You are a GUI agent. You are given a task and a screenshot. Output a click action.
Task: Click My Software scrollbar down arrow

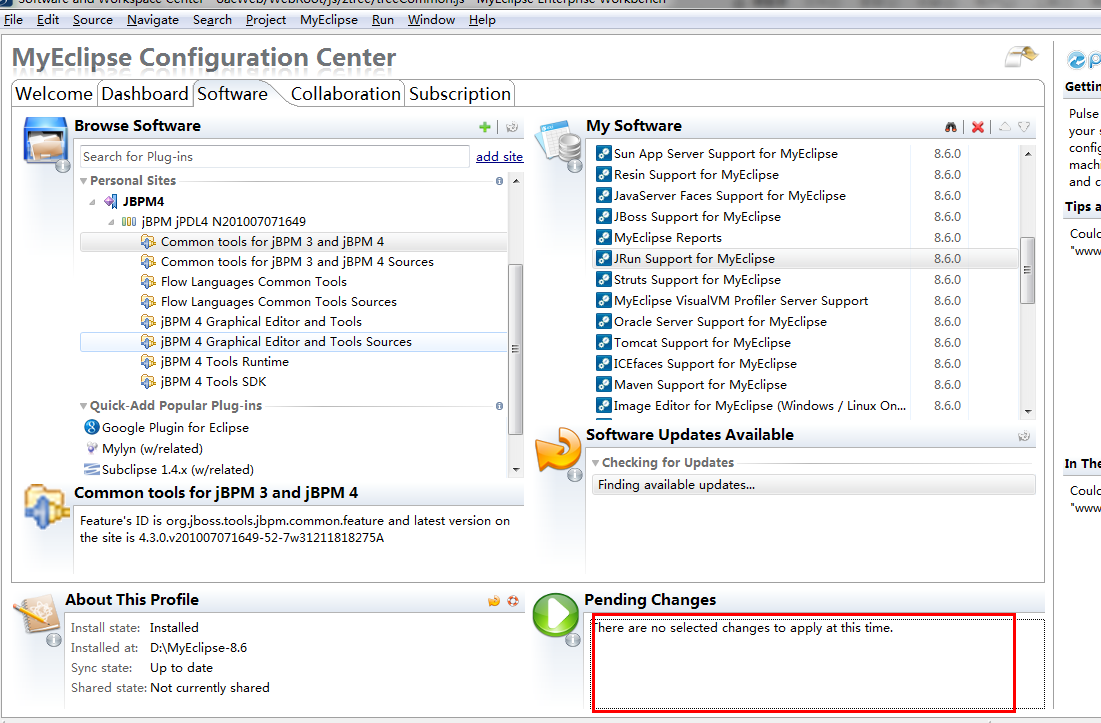(1028, 411)
